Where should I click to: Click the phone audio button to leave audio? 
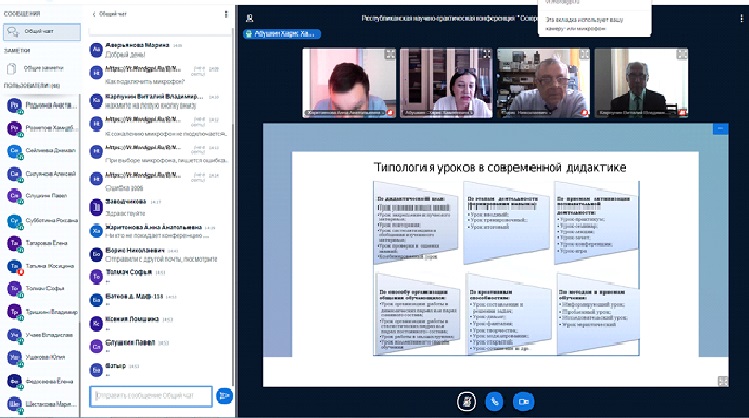[493, 399]
